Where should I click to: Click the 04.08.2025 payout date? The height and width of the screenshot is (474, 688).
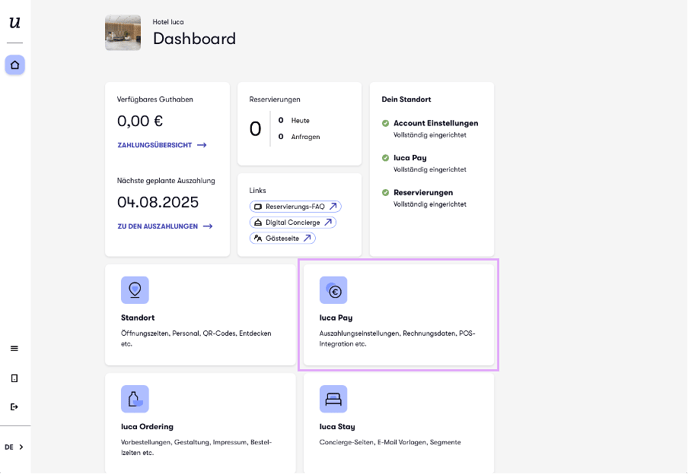(x=158, y=202)
